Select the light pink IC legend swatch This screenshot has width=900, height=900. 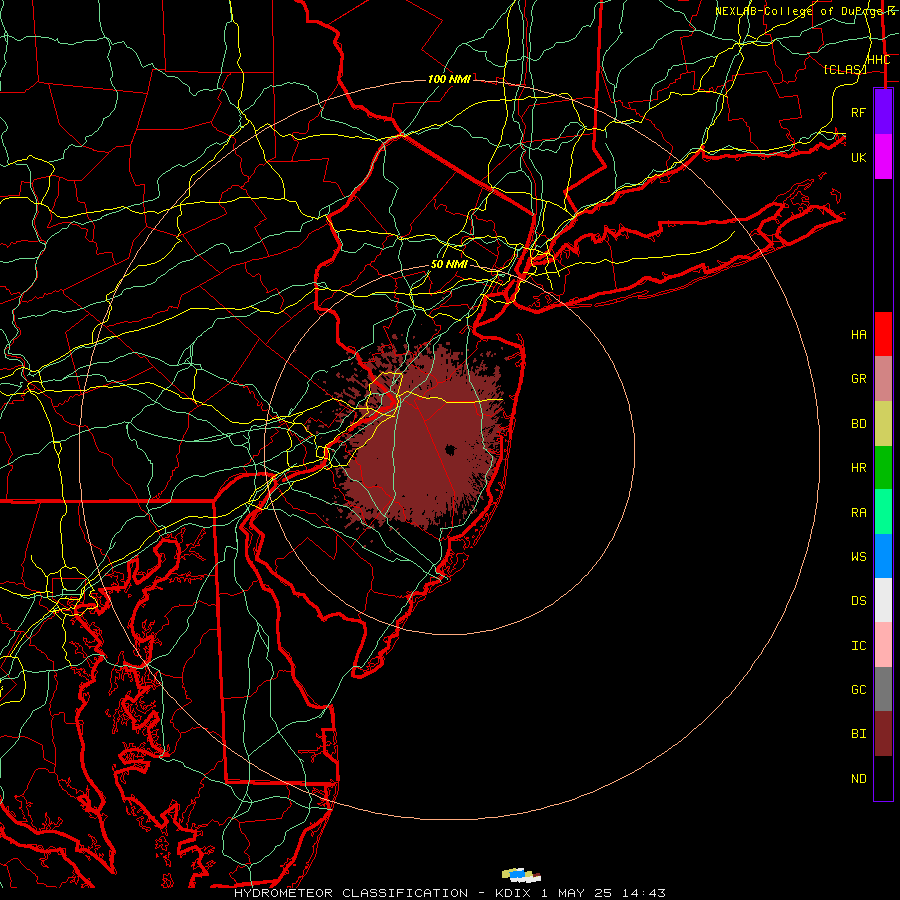(883, 645)
